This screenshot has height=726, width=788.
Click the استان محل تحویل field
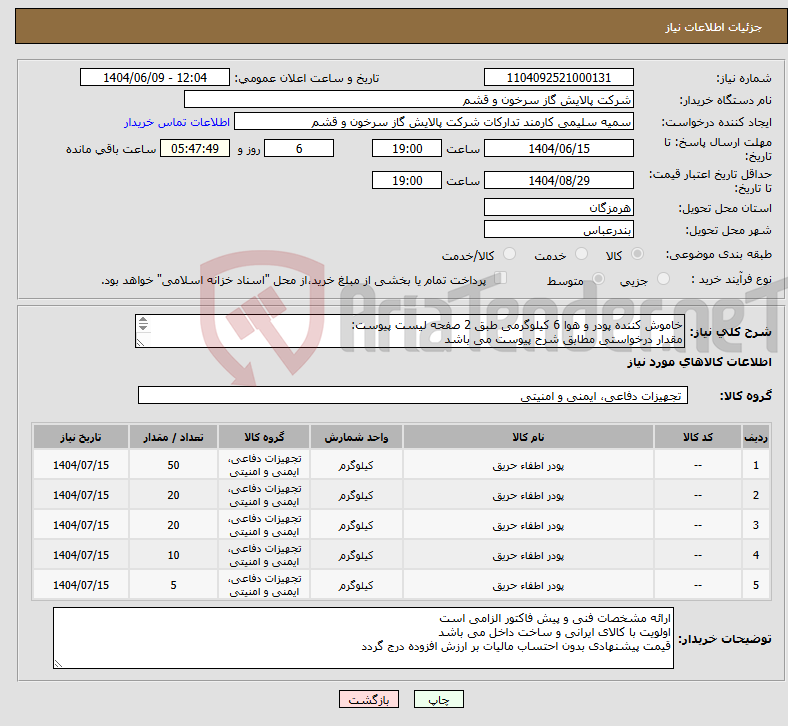(558, 207)
